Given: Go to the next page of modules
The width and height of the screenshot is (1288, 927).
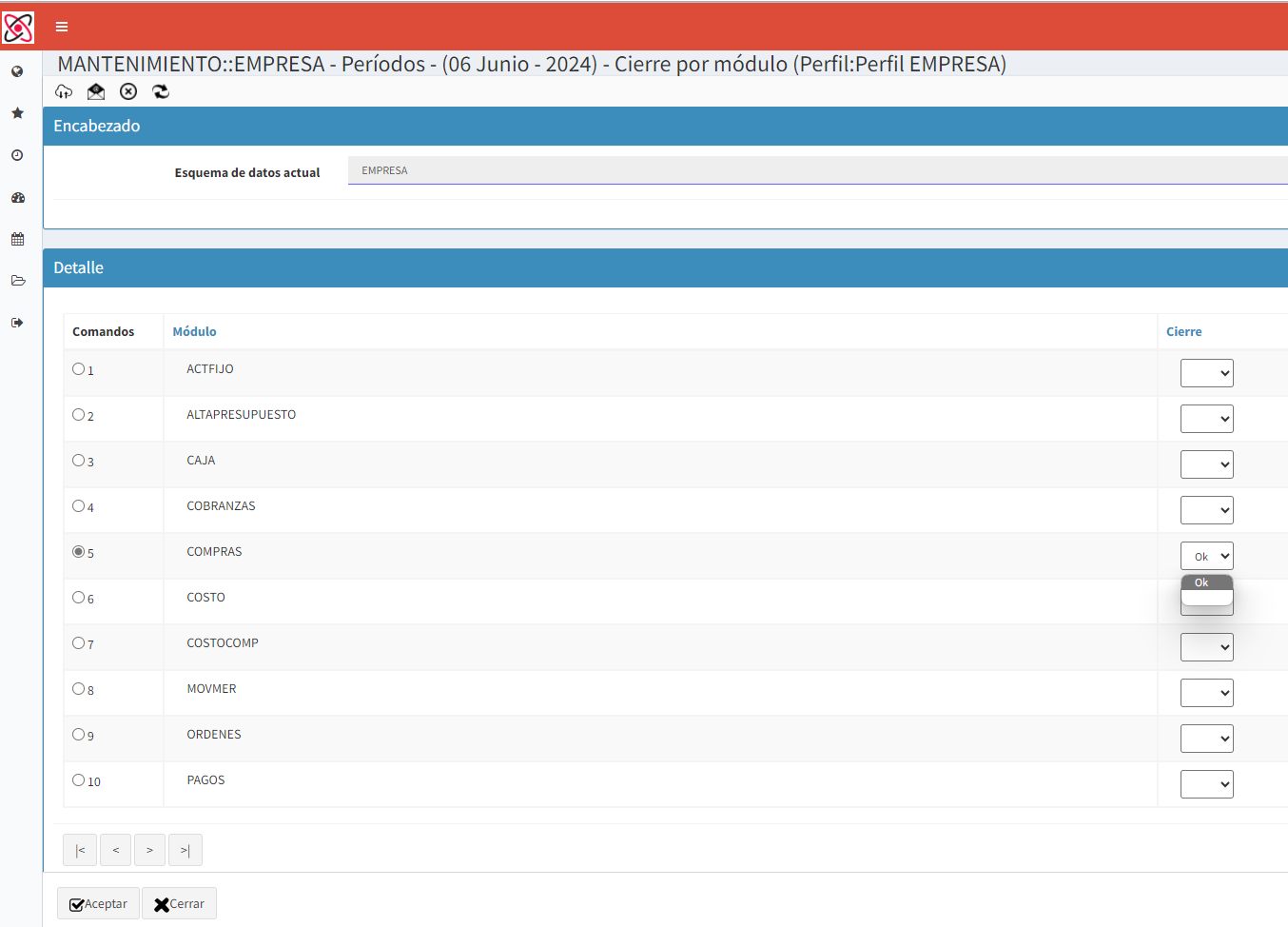Looking at the screenshot, I should [149, 850].
